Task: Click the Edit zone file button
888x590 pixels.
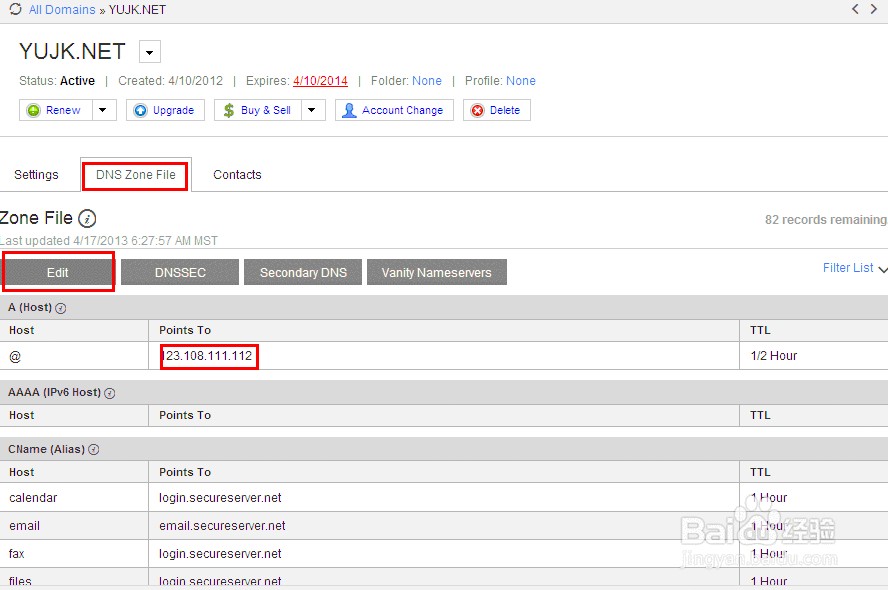Action: (x=58, y=272)
